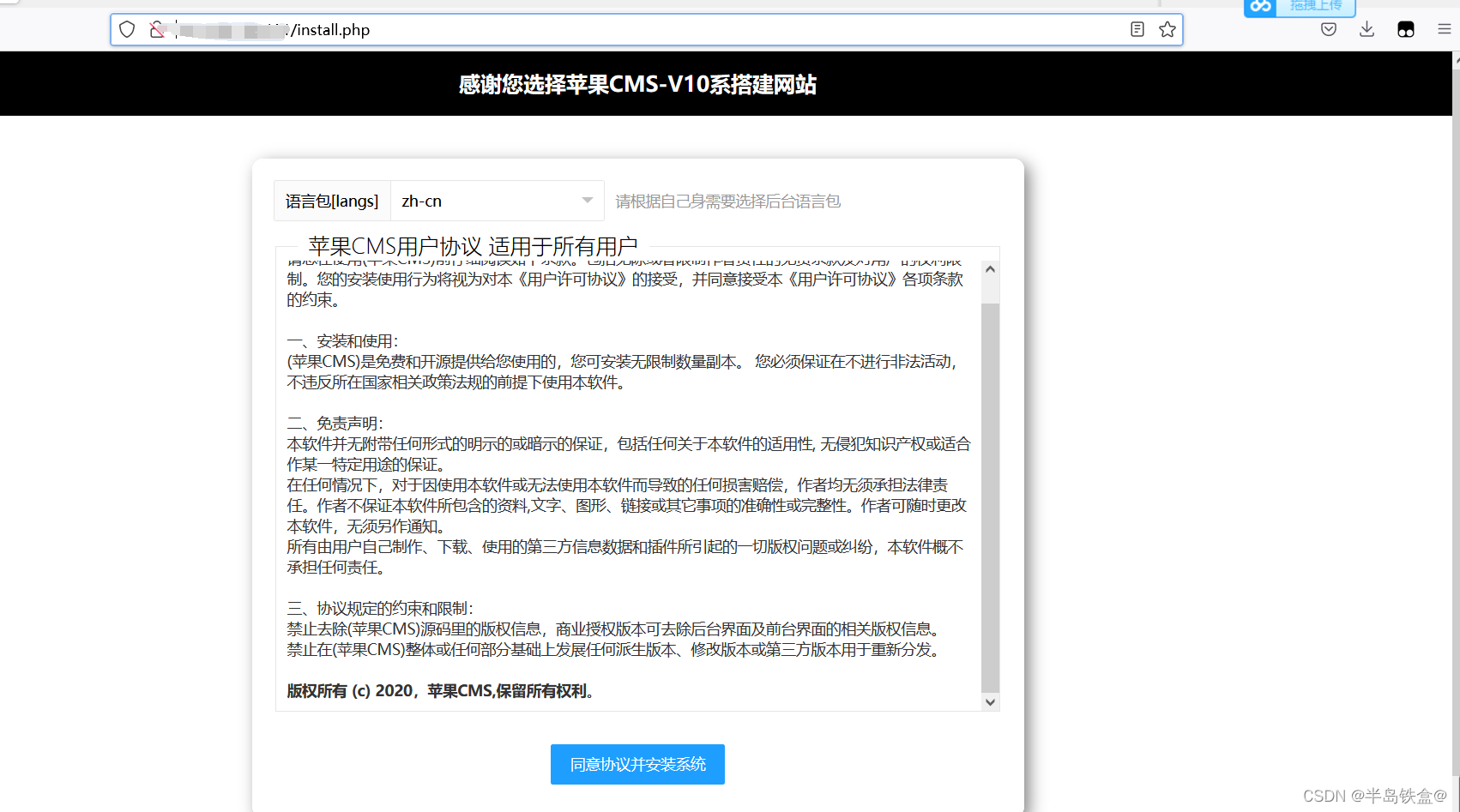Click the 同意协议并安装系统 button
The height and width of the screenshot is (812, 1460).
pyautogui.click(x=637, y=764)
